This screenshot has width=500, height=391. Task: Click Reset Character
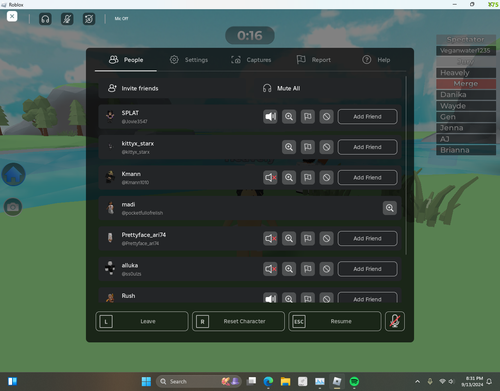(x=238, y=321)
